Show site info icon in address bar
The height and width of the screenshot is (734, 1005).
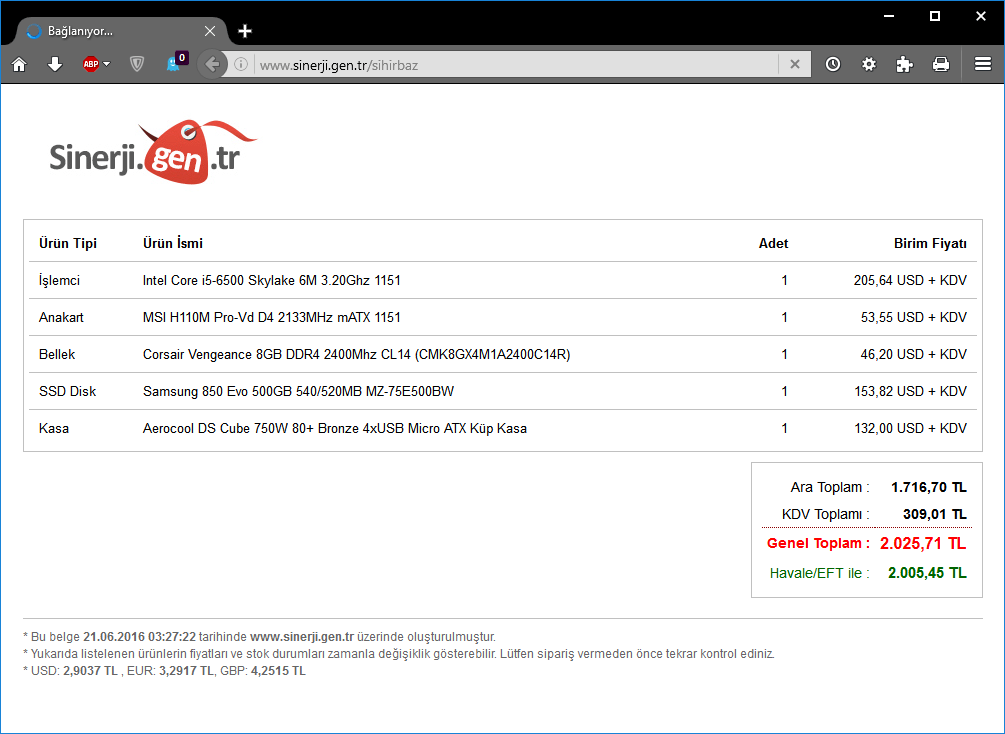[241, 64]
